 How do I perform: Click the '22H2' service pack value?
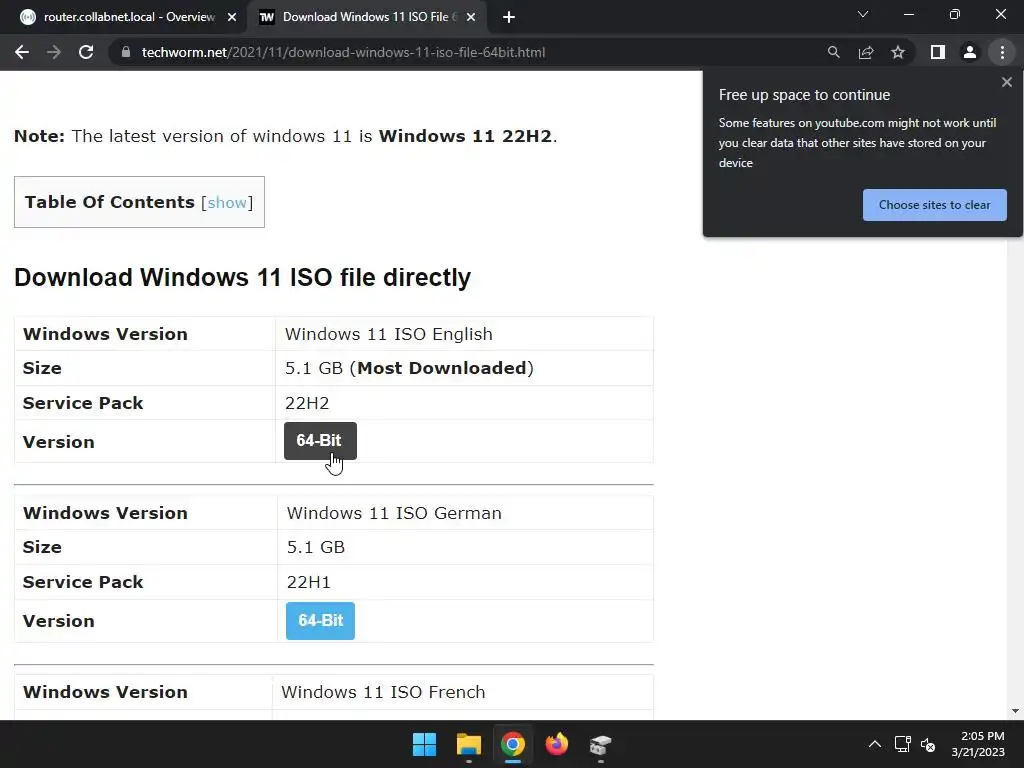(307, 403)
